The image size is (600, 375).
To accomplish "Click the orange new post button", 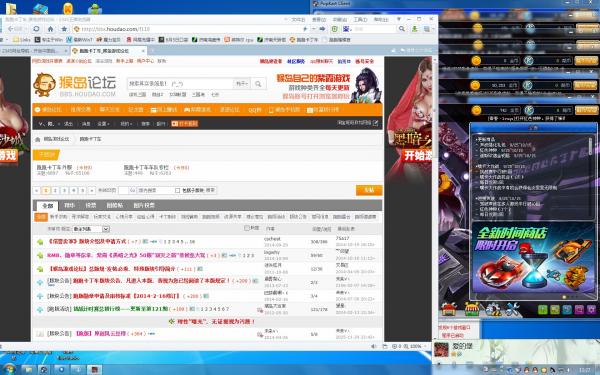I will (x=369, y=190).
